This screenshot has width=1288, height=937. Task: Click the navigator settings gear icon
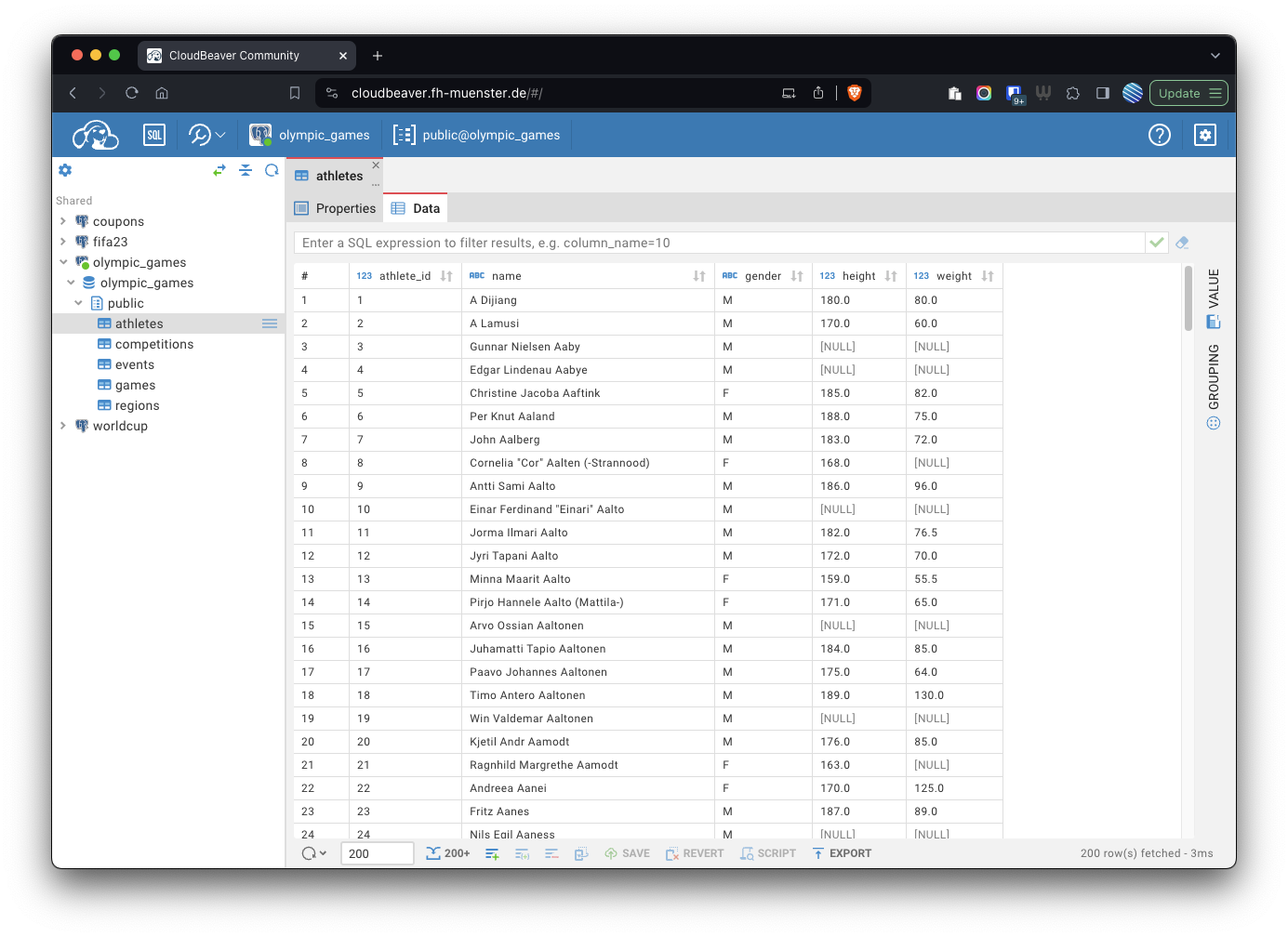[65, 170]
